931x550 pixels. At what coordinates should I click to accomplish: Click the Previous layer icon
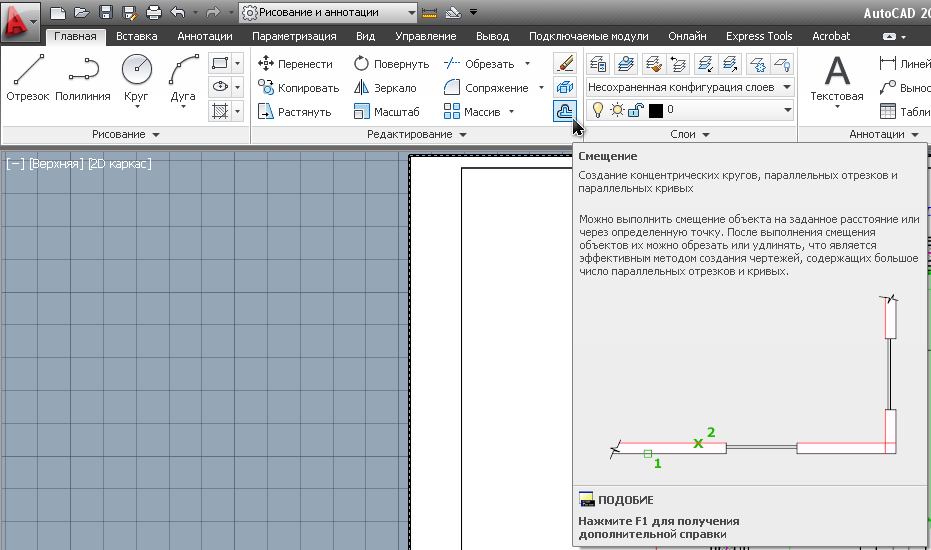678,64
